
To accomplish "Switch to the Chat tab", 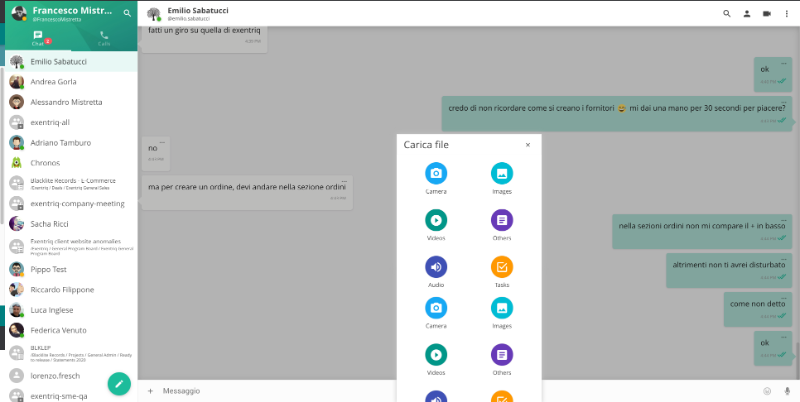I will [38, 38].
